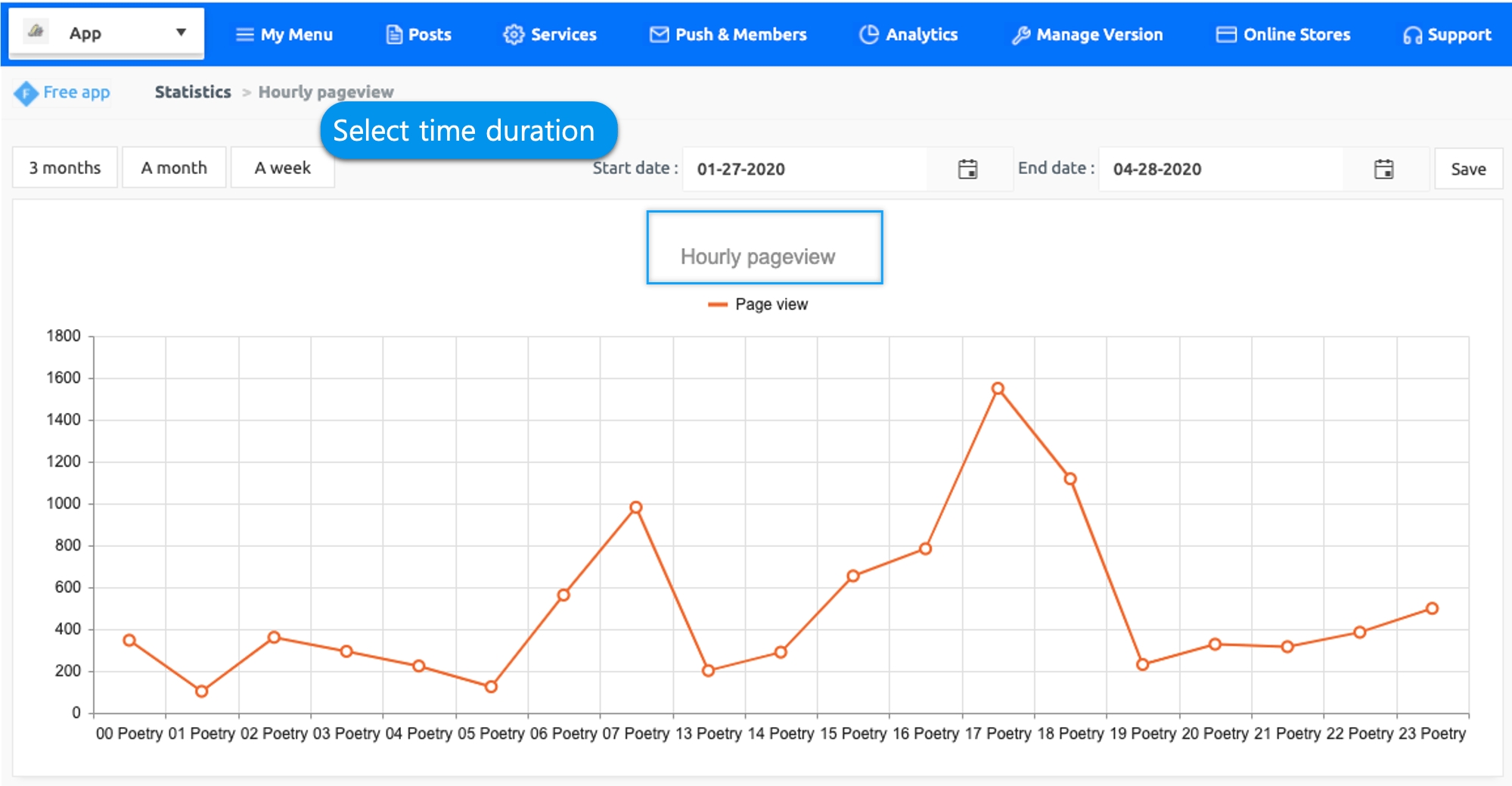
Task: Click the Push & Members envelope icon
Action: pos(660,35)
